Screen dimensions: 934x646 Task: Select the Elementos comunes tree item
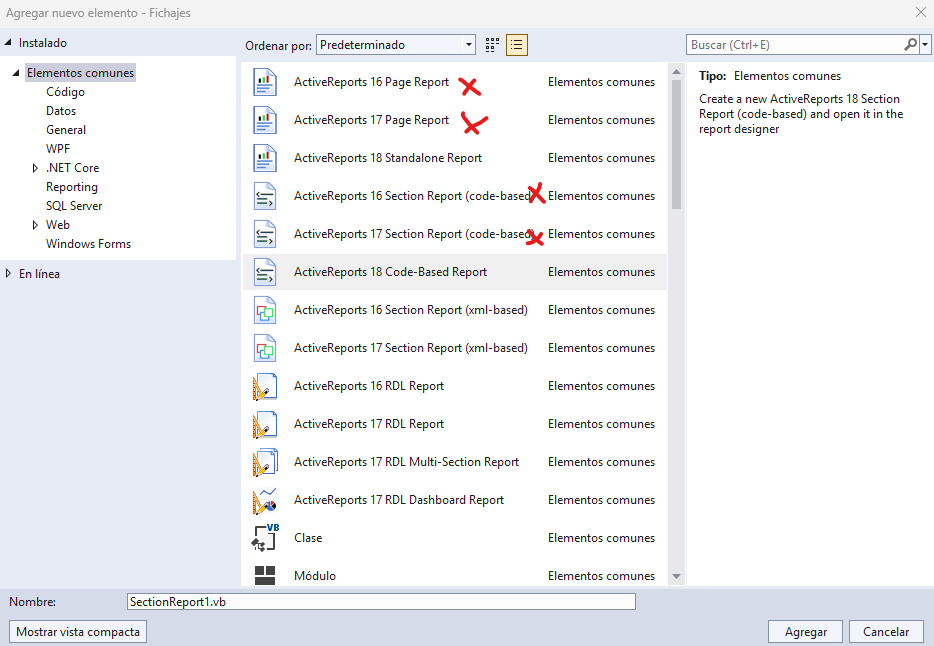click(80, 73)
